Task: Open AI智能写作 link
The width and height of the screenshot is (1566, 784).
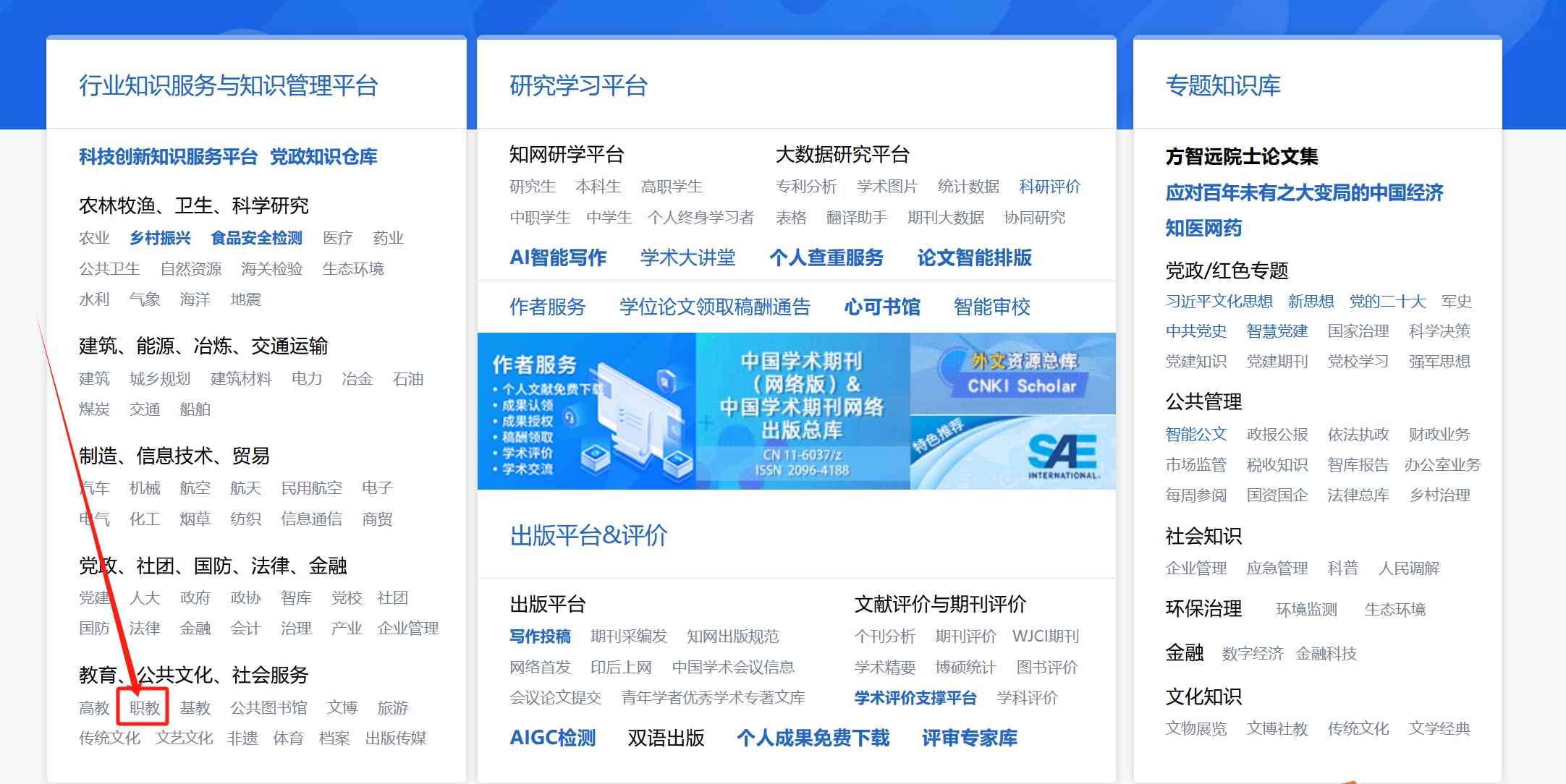Action: 558,257
